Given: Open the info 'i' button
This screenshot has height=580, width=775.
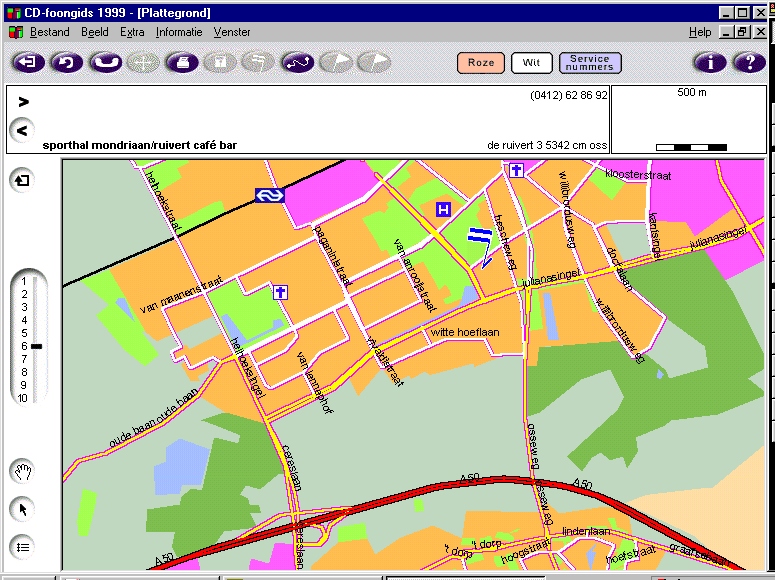Looking at the screenshot, I should point(710,63).
